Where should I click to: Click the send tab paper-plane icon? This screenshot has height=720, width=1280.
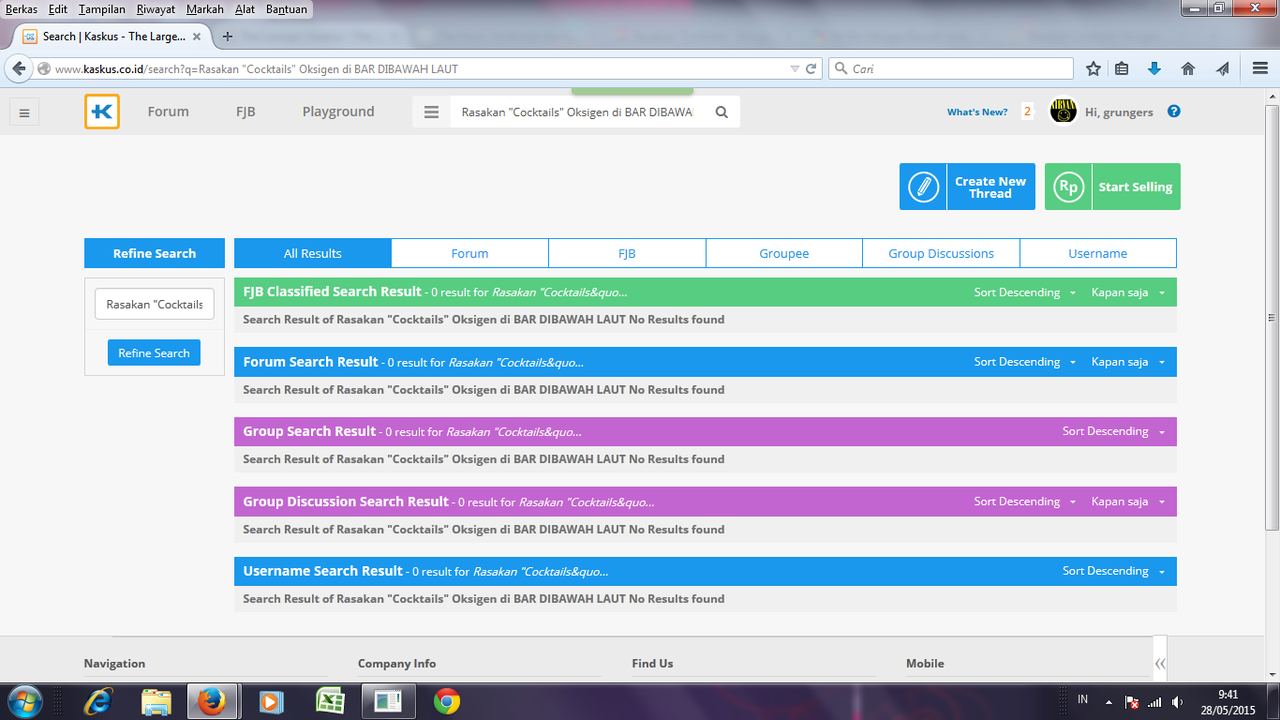[1222, 69]
